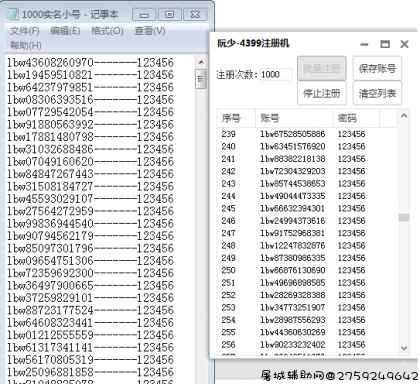Image resolution: width=420 pixels, height=384 pixels.
Task: Select row 252 in the account list
Action: tap(307, 295)
